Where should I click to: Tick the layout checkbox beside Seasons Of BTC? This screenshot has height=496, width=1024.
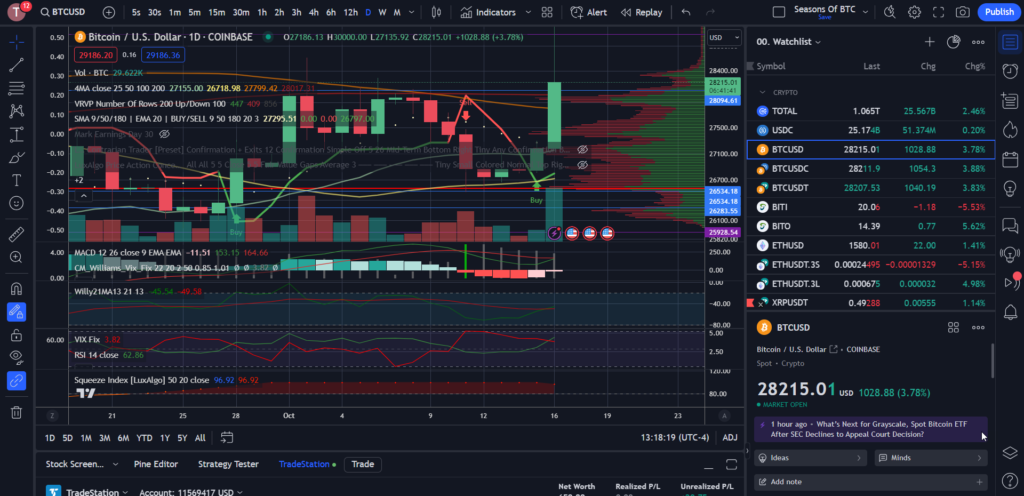pos(778,12)
